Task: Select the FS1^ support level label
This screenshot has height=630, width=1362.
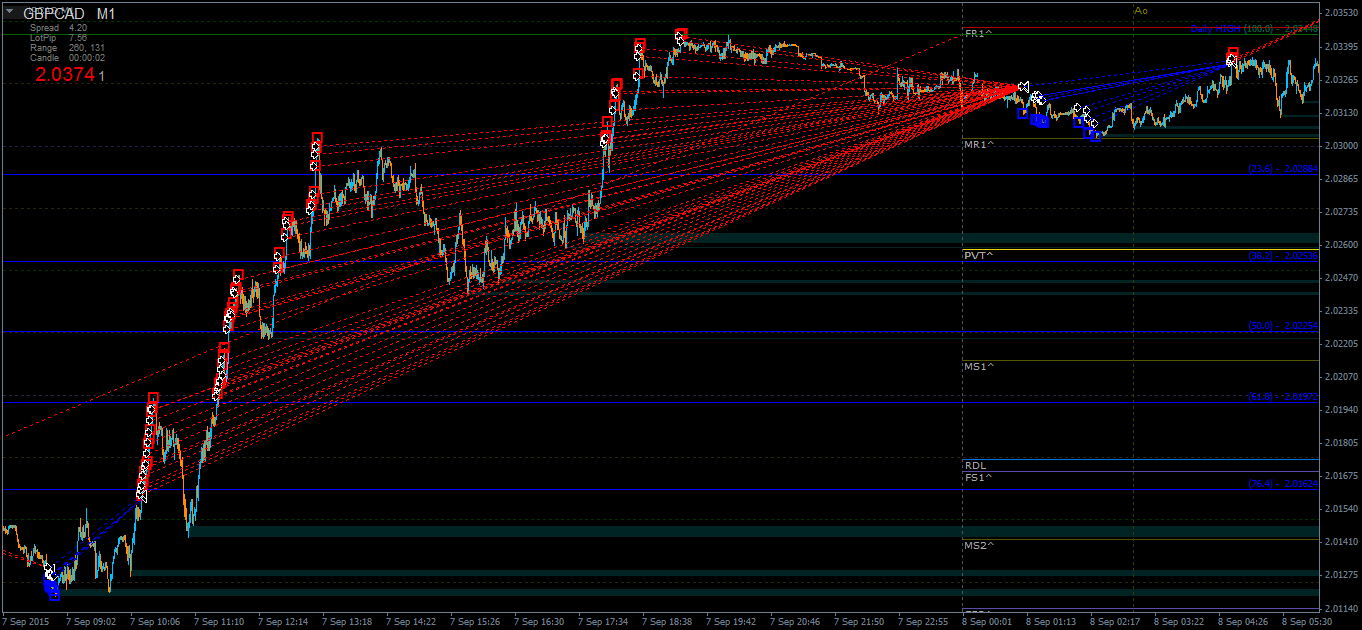Action: tap(978, 478)
